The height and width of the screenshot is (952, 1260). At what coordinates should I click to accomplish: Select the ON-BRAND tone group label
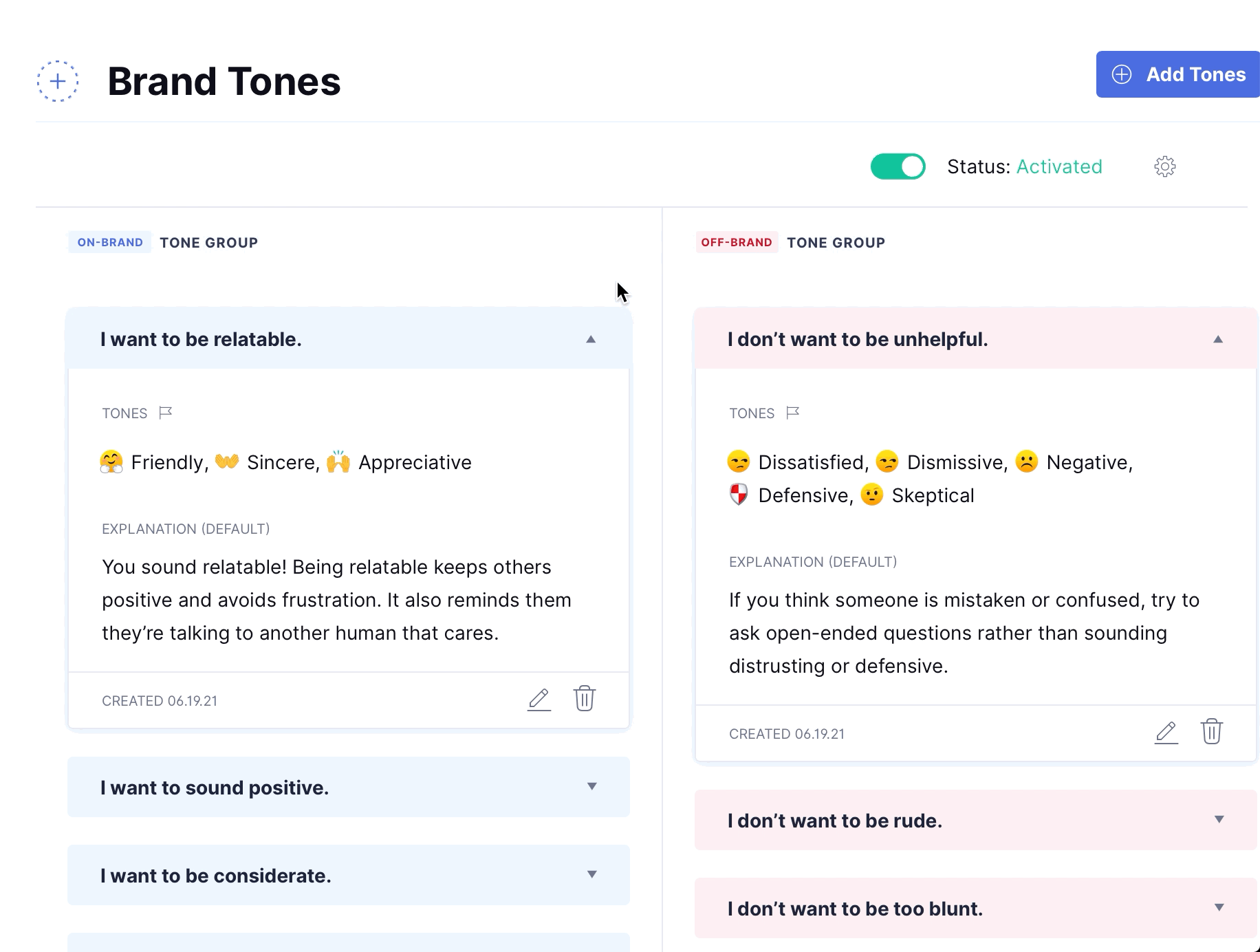tap(110, 242)
